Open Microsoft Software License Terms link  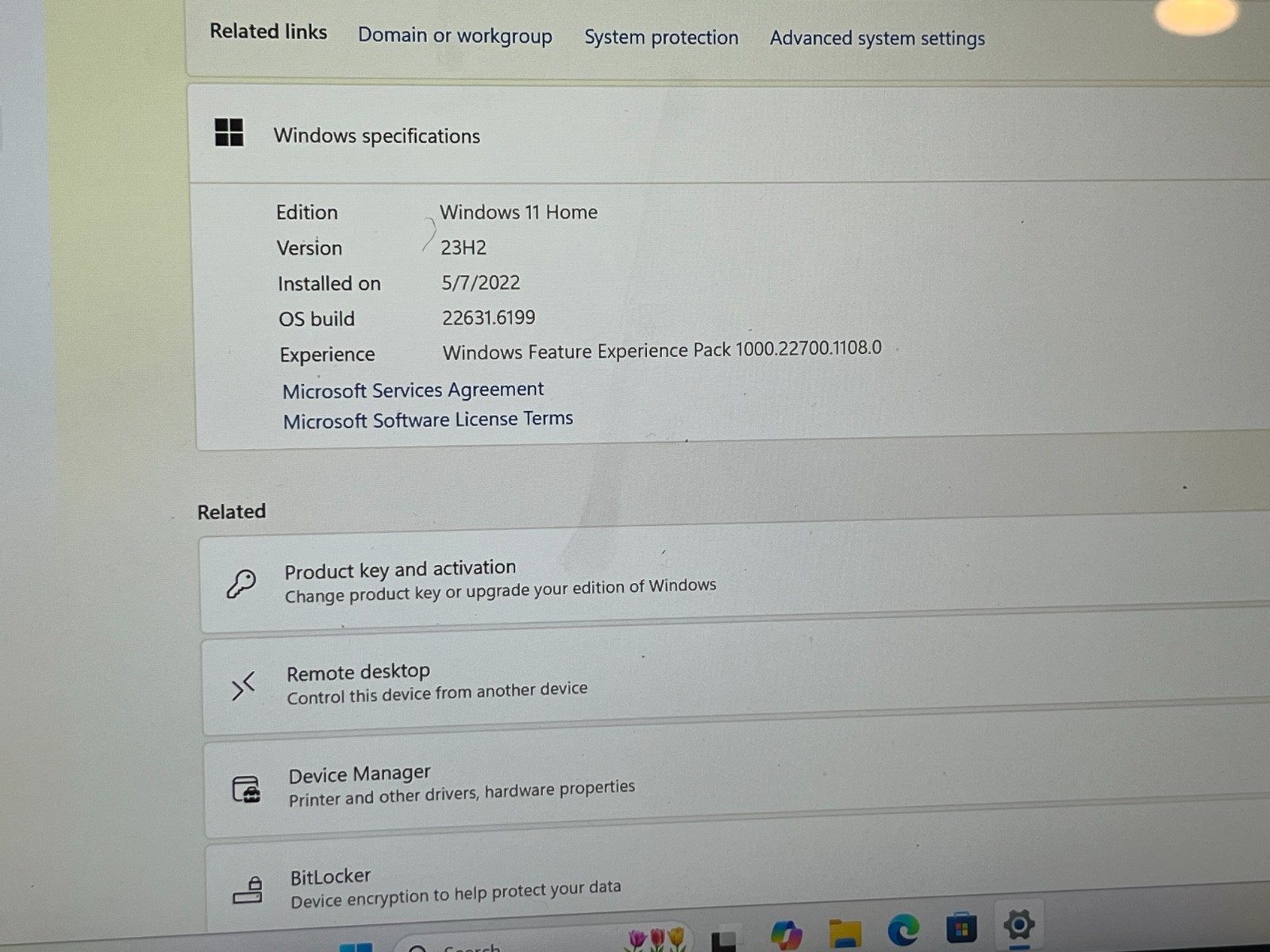[x=428, y=420]
